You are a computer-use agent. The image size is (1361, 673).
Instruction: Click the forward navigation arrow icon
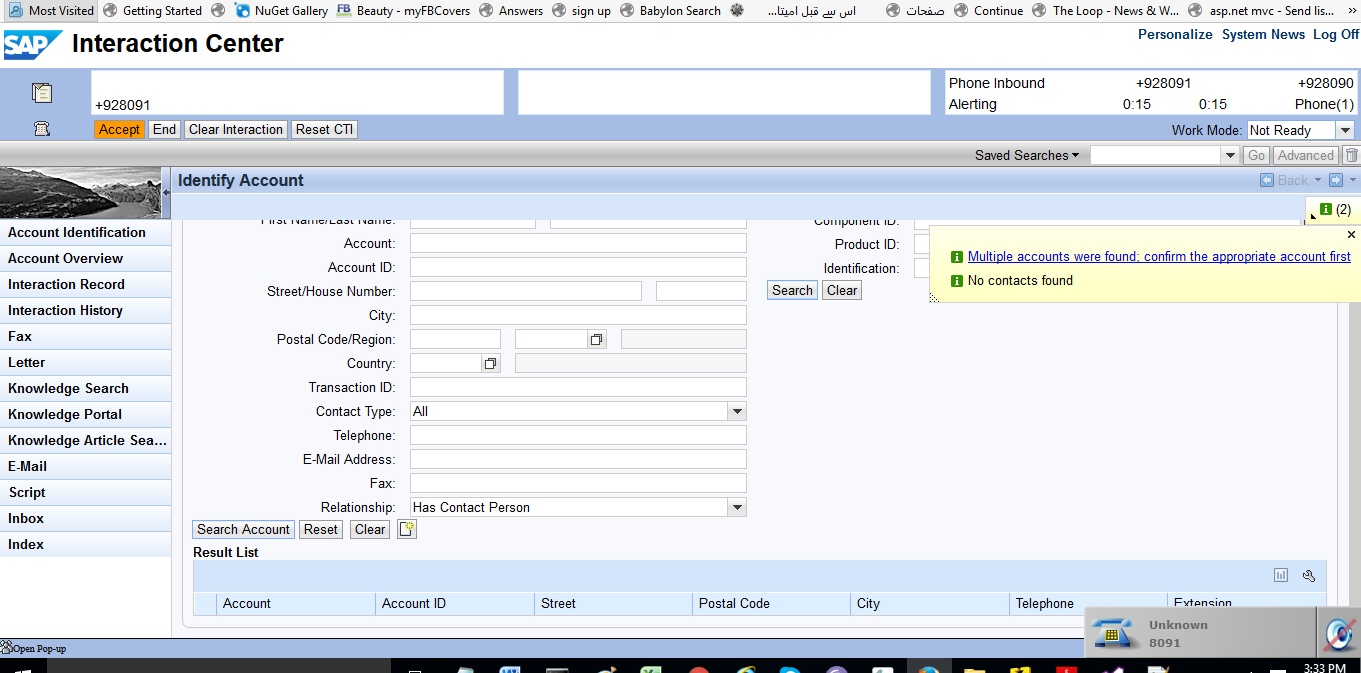[1335, 180]
